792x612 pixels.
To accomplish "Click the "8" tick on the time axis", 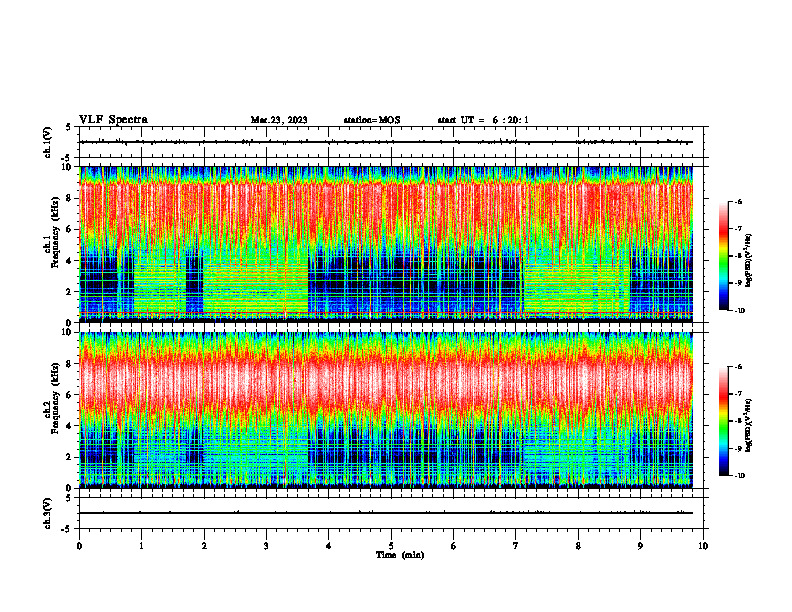I will (x=578, y=546).
